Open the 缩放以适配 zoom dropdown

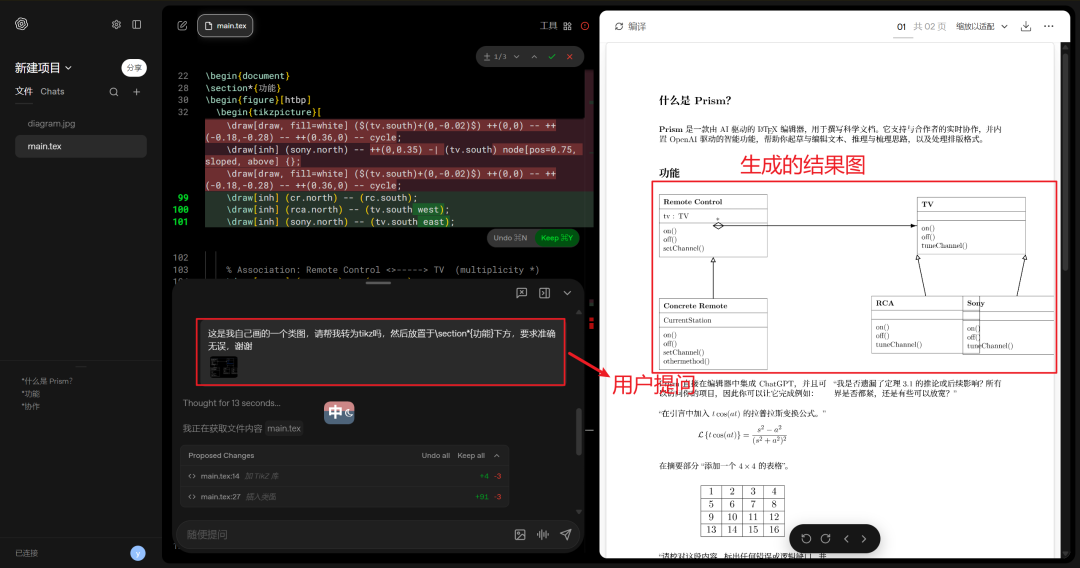point(982,27)
